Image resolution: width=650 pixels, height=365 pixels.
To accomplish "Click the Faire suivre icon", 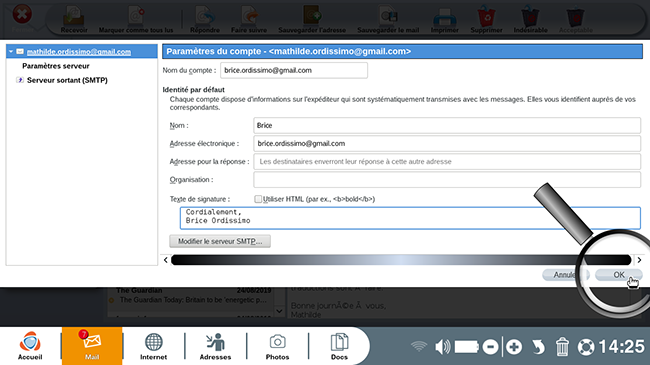I will pyautogui.click(x=249, y=17).
